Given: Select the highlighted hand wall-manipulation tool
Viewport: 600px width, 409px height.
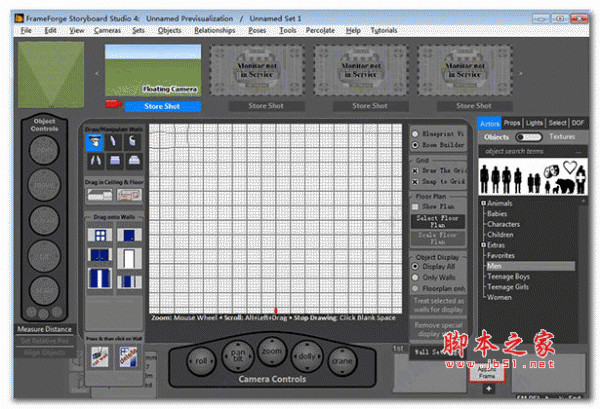Looking at the screenshot, I should pyautogui.click(x=94, y=142).
